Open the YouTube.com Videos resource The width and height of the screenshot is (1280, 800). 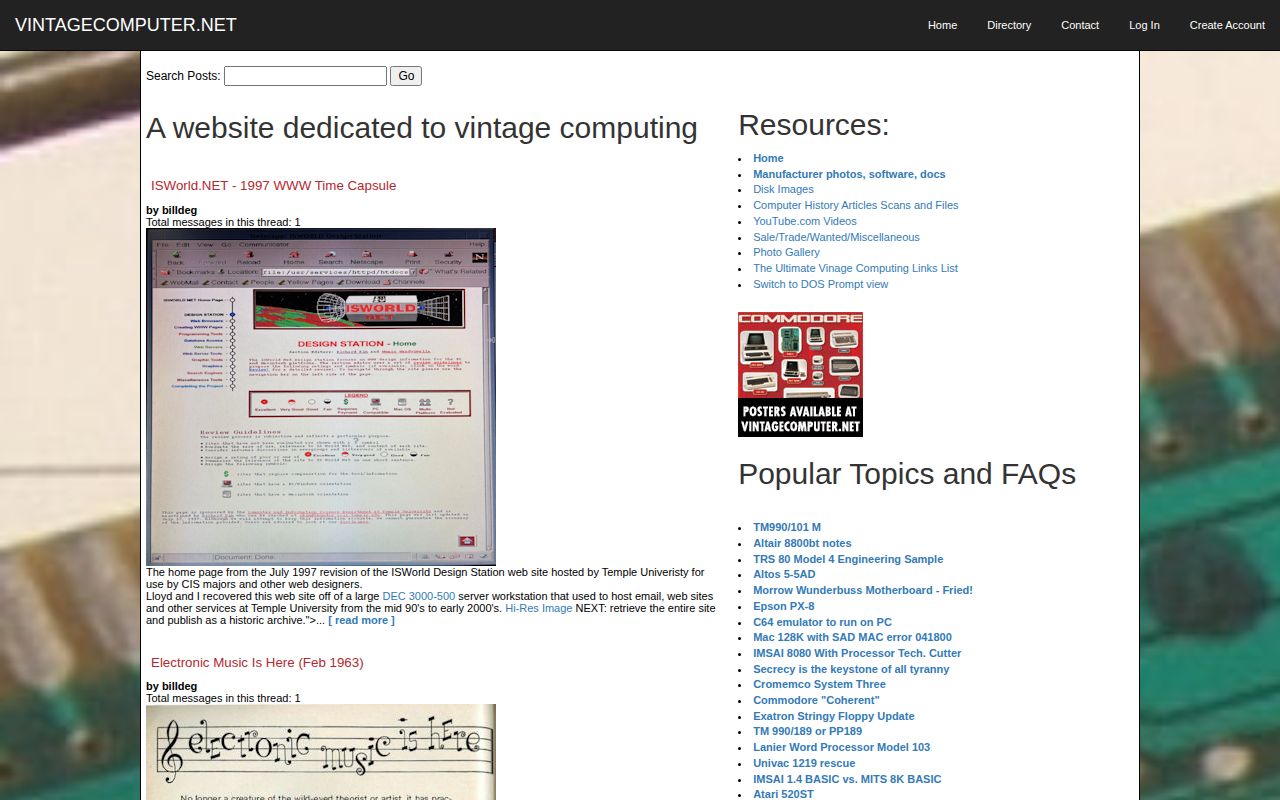tap(804, 221)
